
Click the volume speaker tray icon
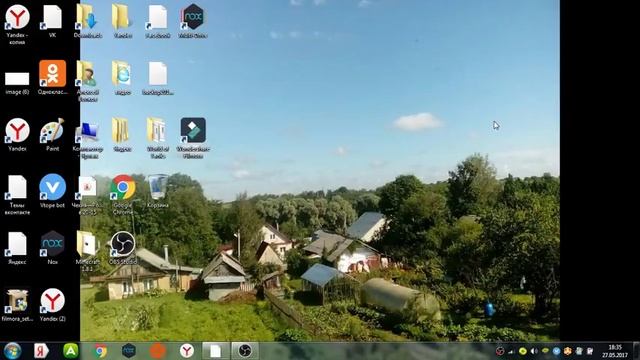click(534, 351)
